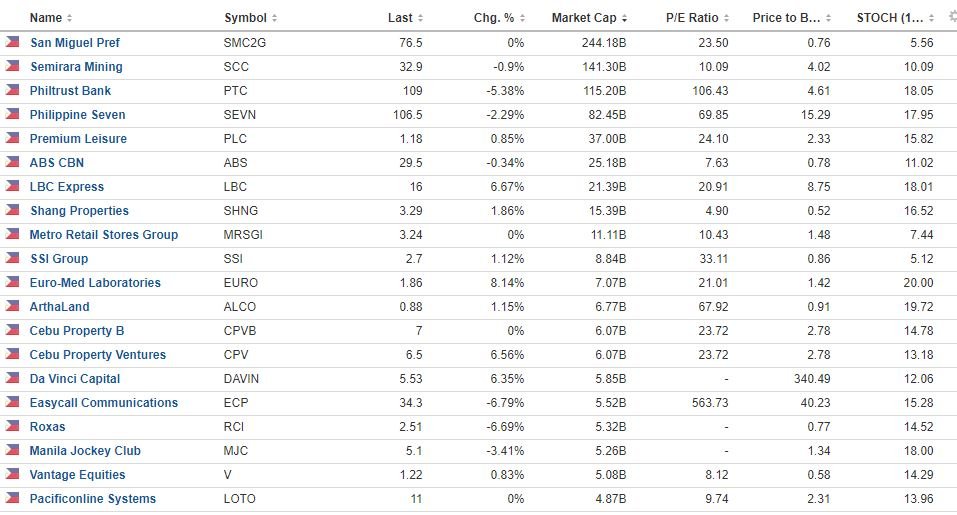Sort by Chg. % column header

click(494, 18)
